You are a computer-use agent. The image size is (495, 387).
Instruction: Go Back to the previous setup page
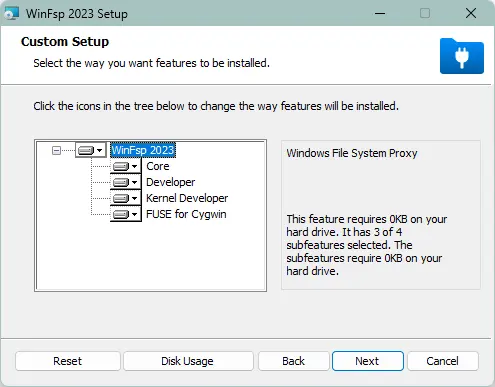293,361
